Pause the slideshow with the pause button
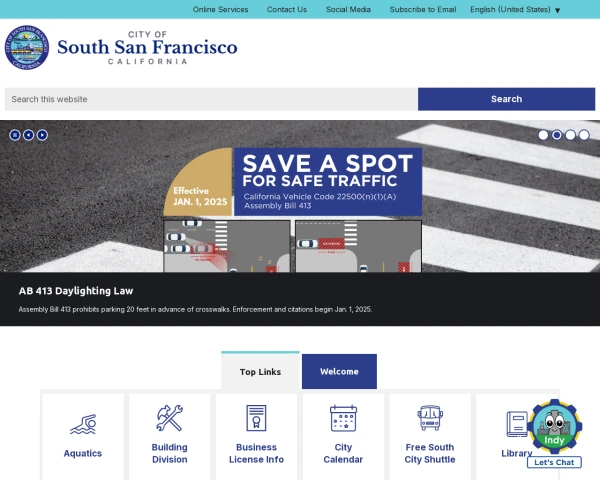 click(x=15, y=135)
